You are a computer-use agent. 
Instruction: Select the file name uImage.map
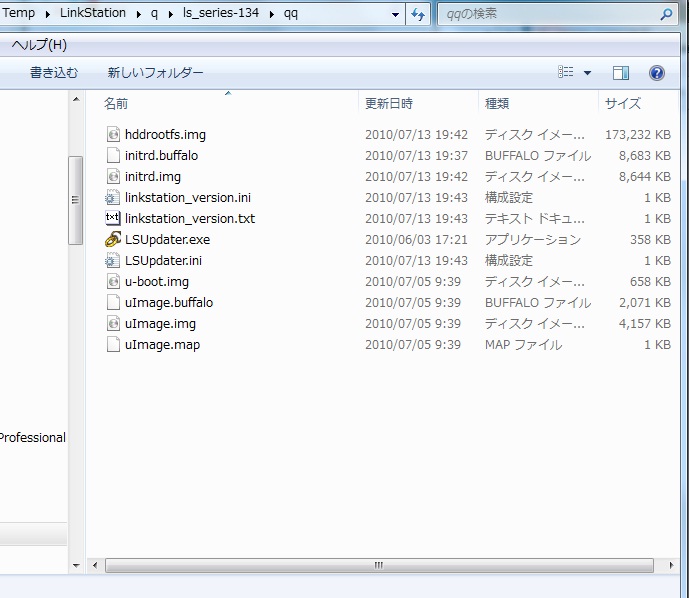pos(162,344)
